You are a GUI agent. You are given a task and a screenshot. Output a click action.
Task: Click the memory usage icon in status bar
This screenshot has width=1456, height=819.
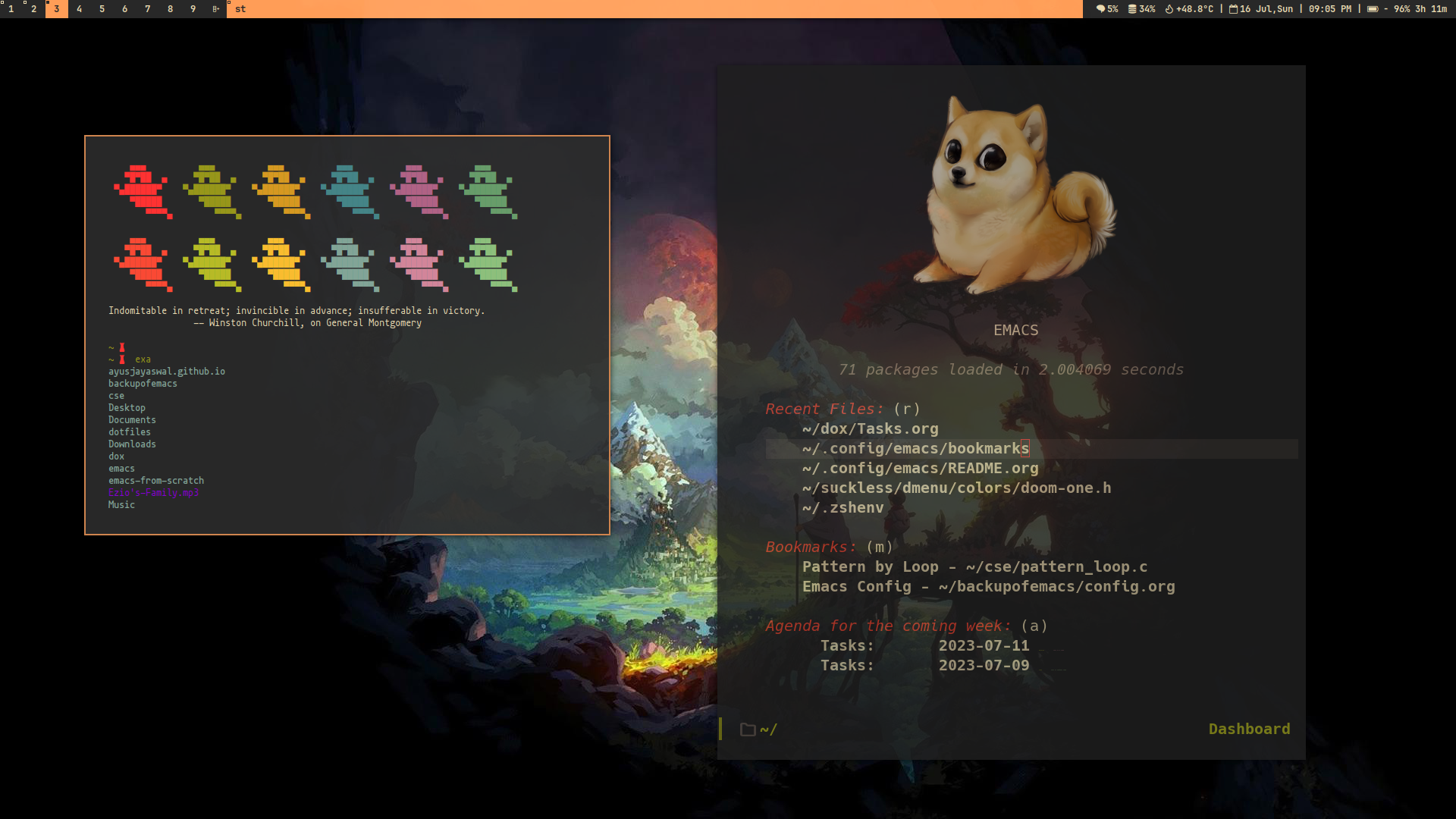click(x=1131, y=9)
